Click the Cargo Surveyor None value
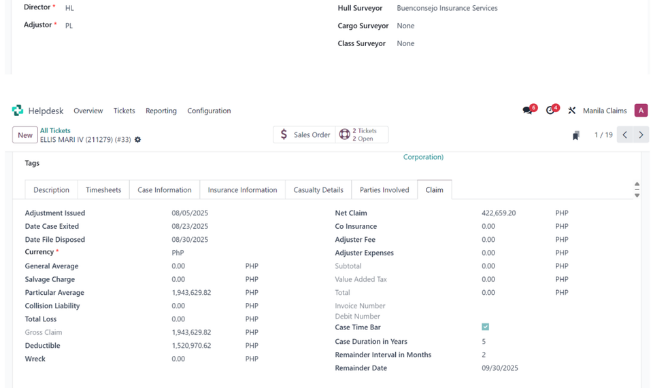 click(405, 26)
